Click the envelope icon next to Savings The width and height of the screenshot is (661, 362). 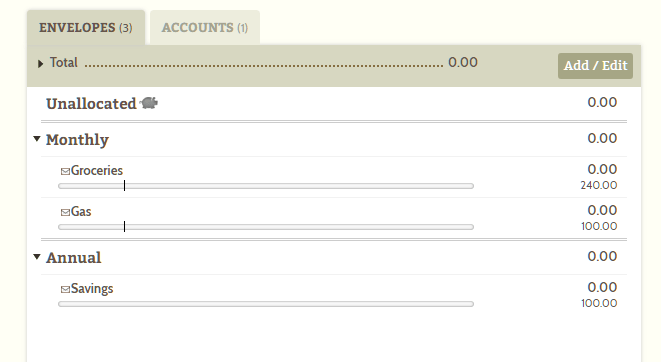[65, 289]
